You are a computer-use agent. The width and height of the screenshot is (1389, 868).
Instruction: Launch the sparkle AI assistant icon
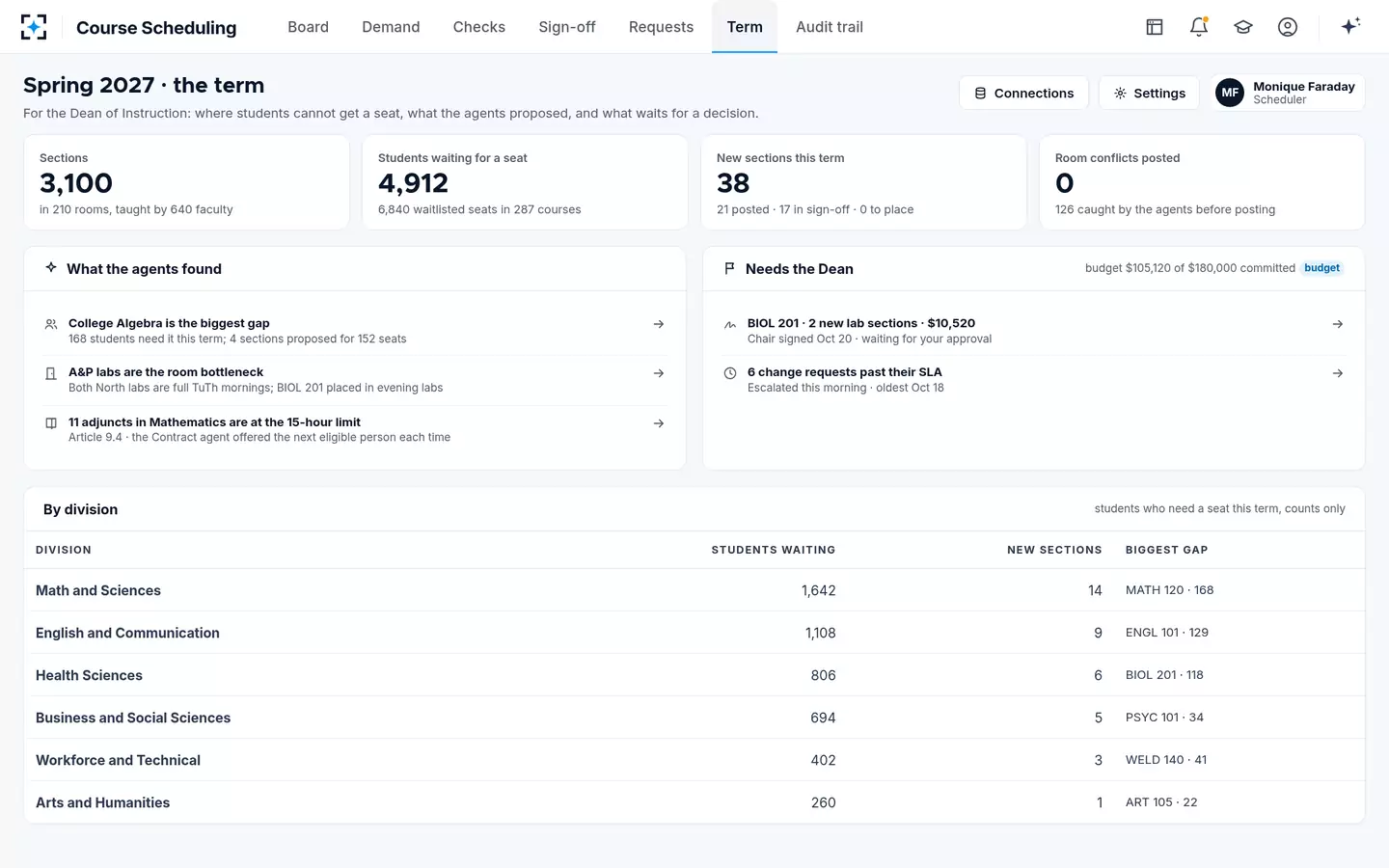tap(1350, 26)
